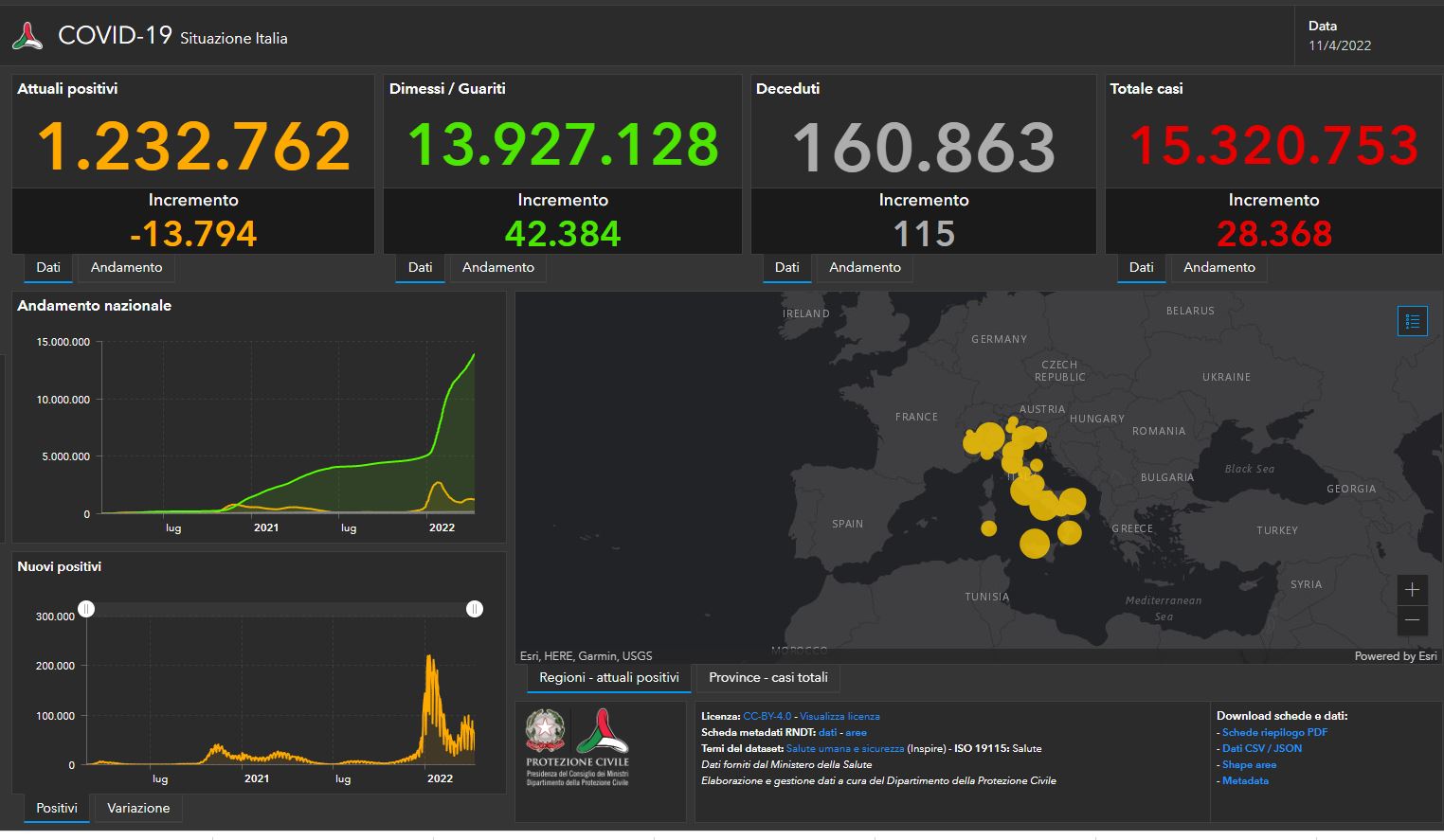Image resolution: width=1444 pixels, height=840 pixels.
Task: Click the zoom out icon on the map
Action: click(x=1412, y=621)
